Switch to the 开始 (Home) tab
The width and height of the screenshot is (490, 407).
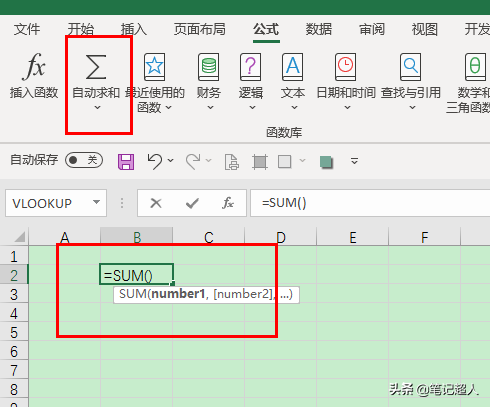click(81, 29)
